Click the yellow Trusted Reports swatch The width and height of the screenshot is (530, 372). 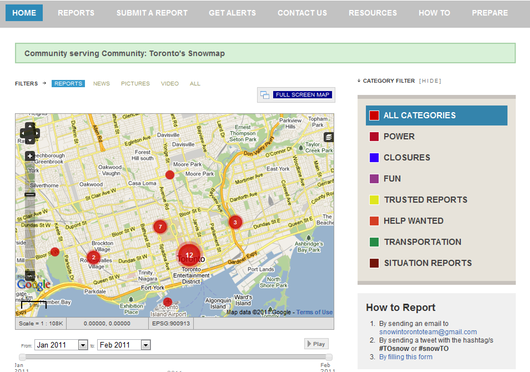click(374, 200)
